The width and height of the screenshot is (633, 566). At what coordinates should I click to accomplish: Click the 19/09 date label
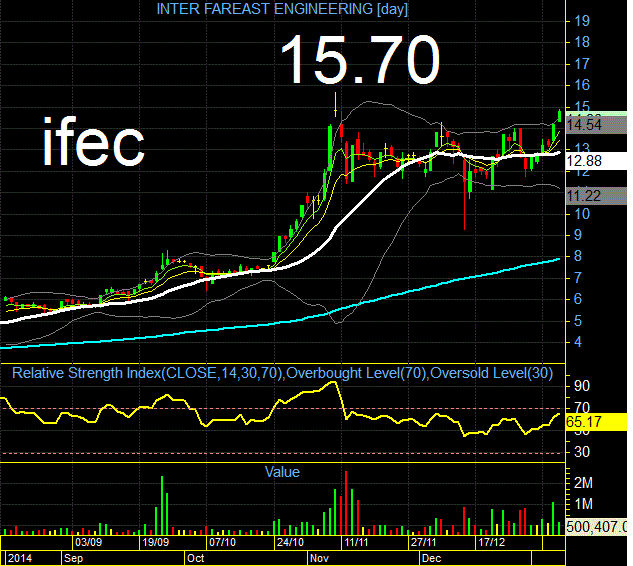pos(155,542)
